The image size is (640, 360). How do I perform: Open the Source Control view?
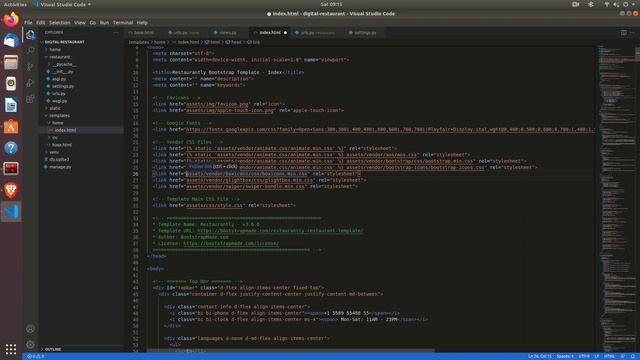pos(30,67)
